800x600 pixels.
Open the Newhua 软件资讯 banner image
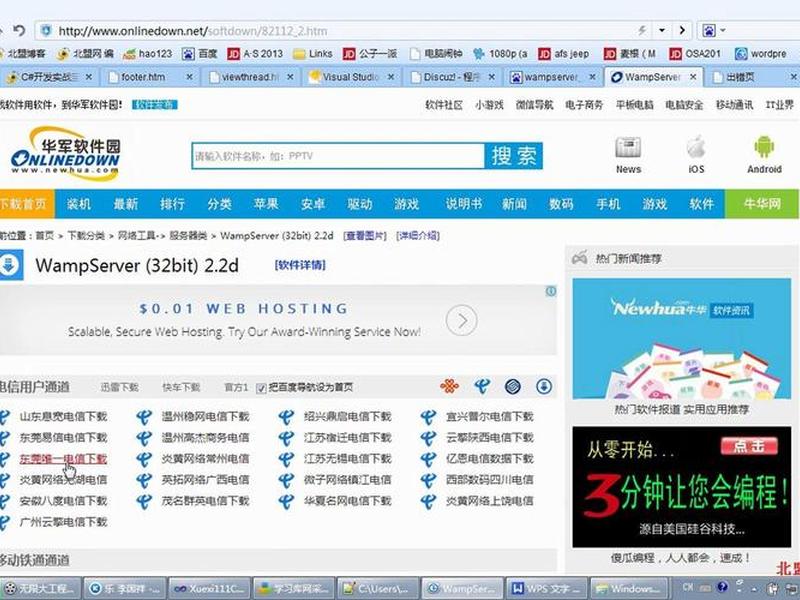point(682,339)
